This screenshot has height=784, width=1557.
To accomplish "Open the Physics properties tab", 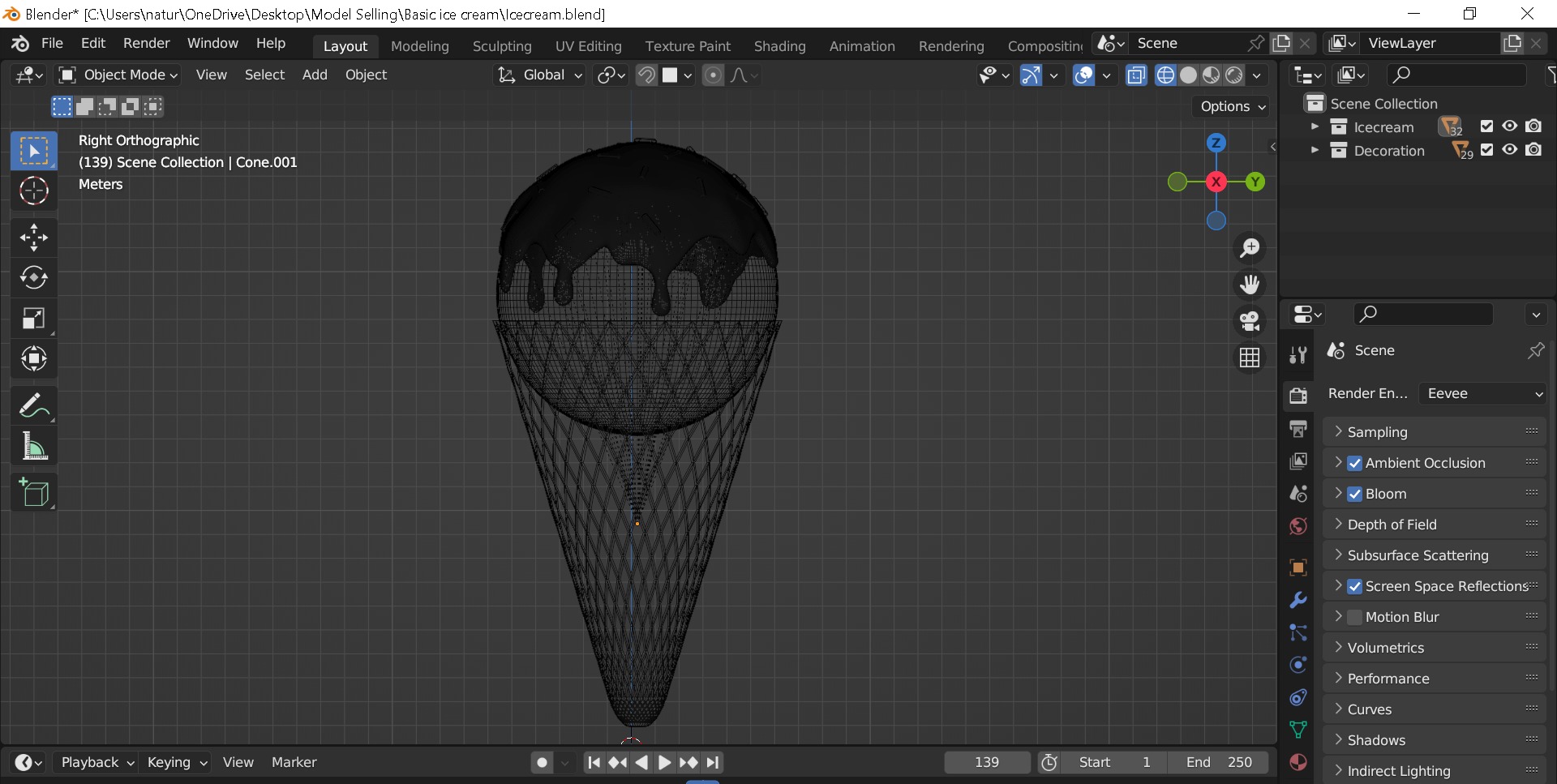I will pyautogui.click(x=1298, y=665).
